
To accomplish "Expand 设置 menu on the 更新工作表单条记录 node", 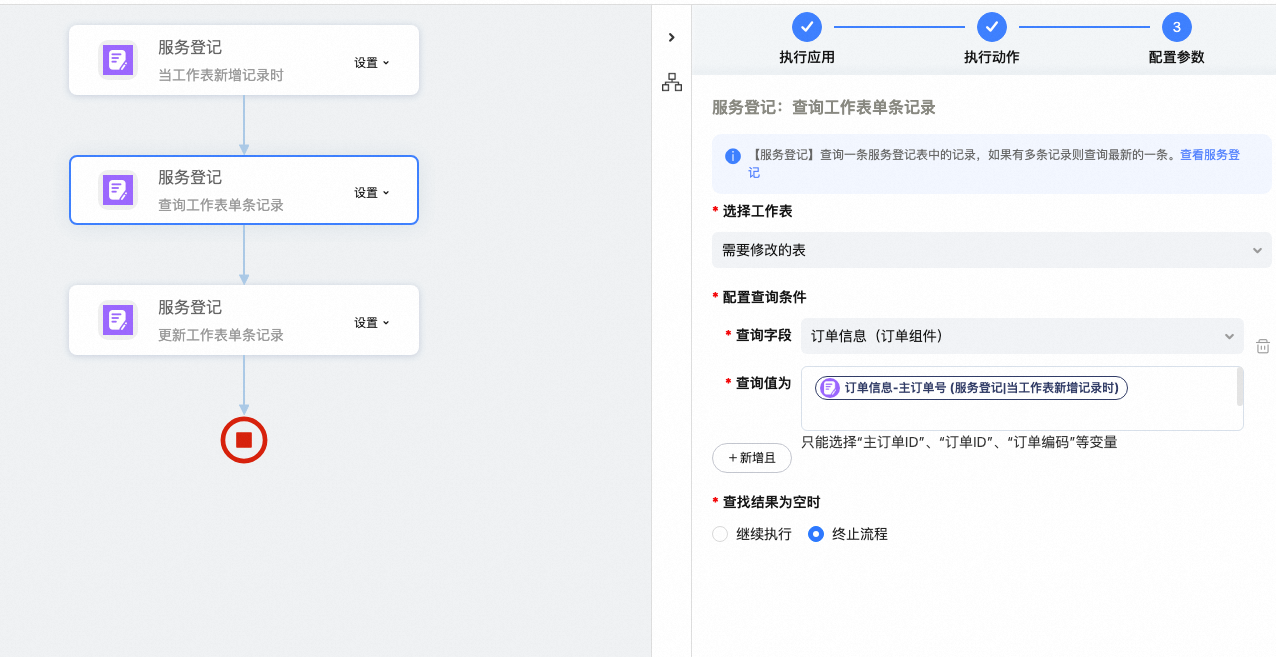I will [x=371, y=323].
